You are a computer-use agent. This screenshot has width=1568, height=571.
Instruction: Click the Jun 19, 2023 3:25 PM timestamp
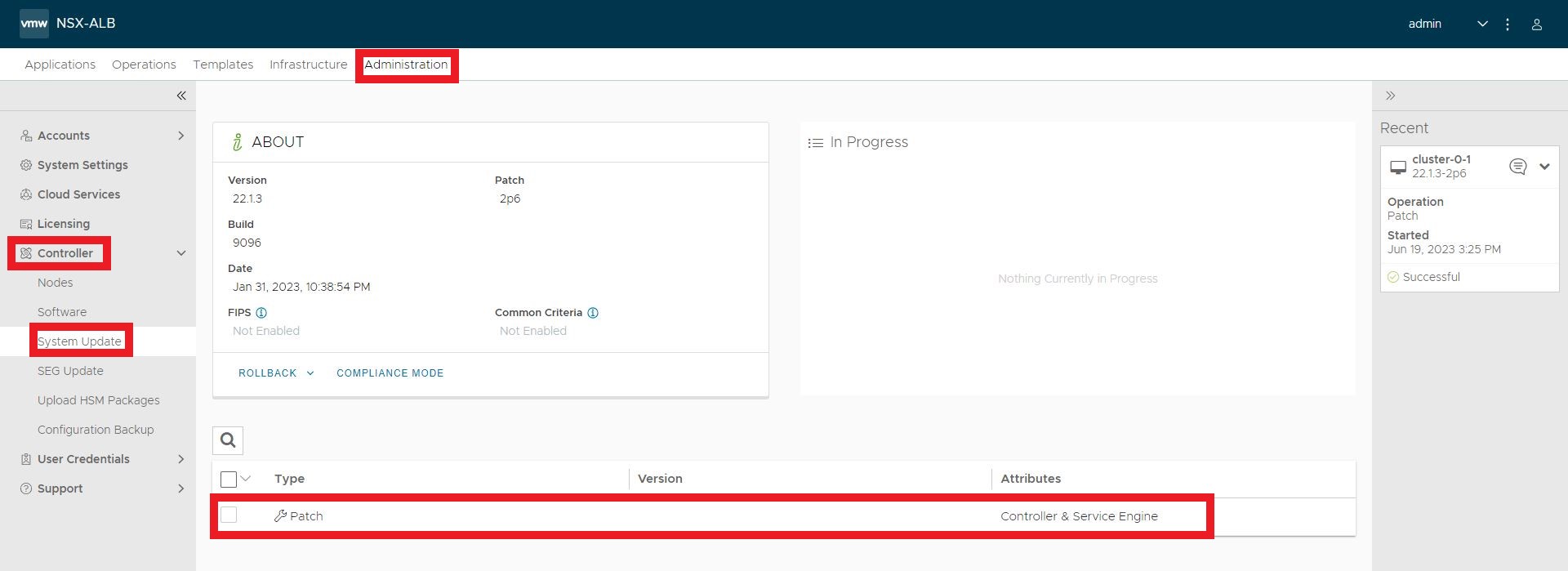(x=1444, y=249)
